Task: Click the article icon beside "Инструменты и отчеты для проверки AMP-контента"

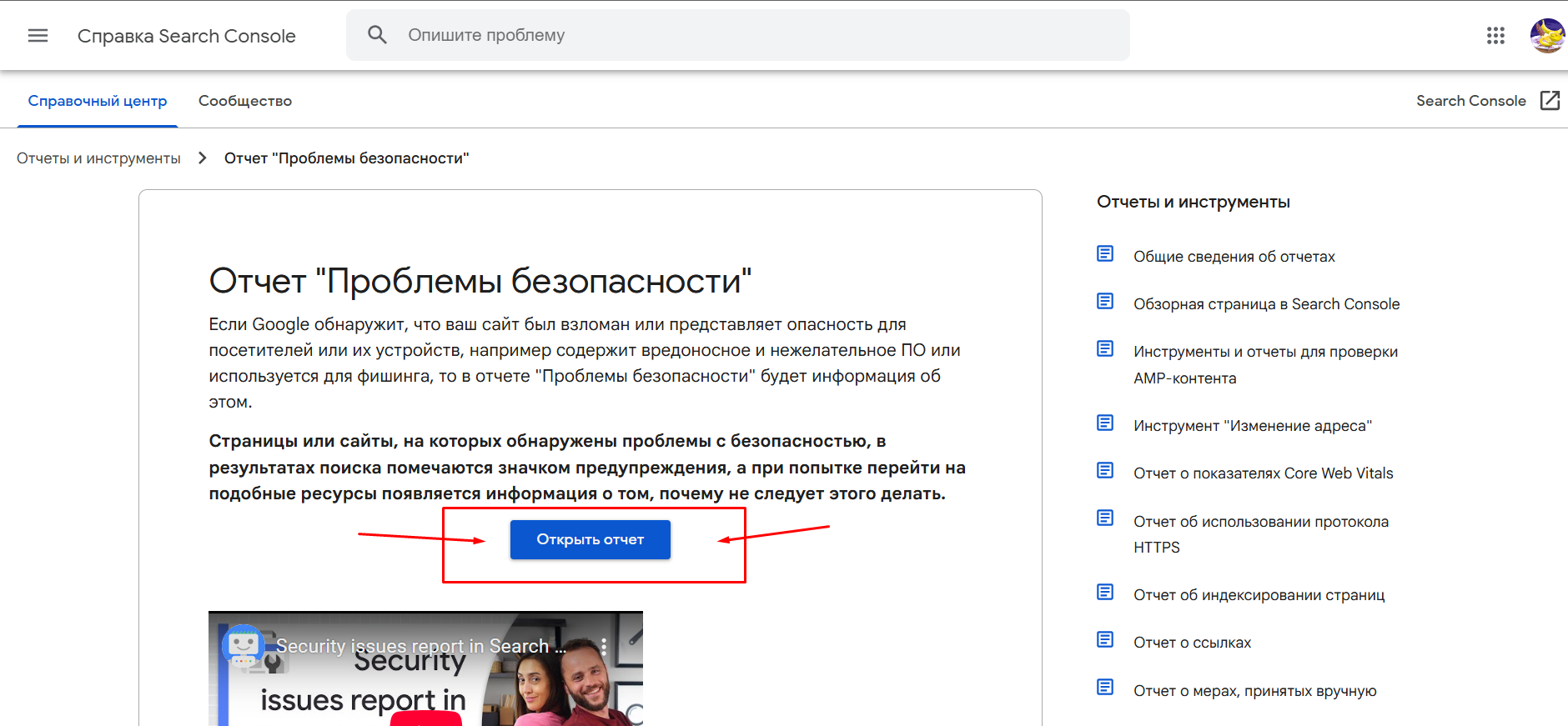Action: click(x=1105, y=348)
